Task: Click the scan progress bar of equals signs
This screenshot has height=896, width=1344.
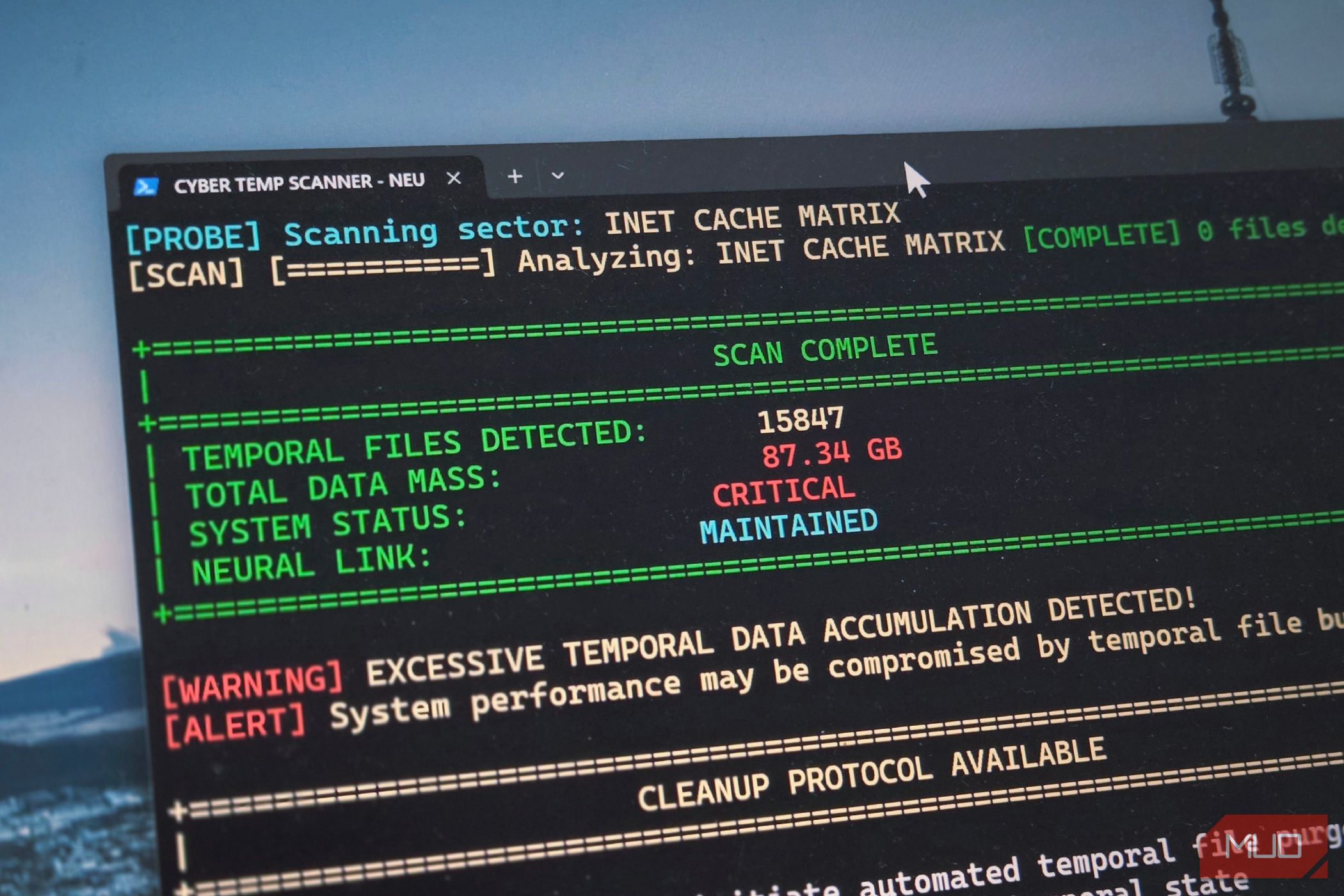Action: click(383, 266)
